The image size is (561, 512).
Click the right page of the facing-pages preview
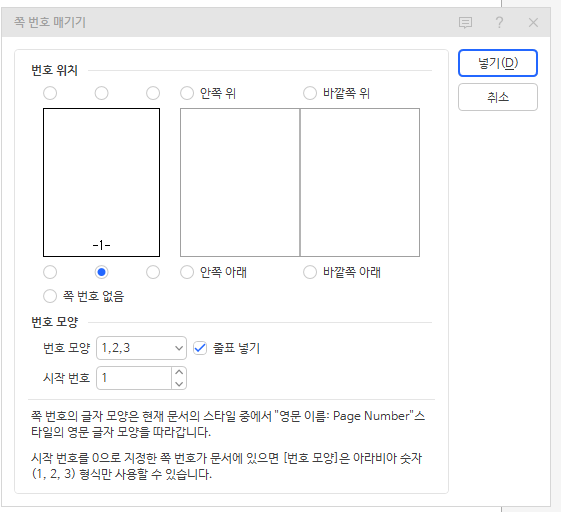point(360,182)
